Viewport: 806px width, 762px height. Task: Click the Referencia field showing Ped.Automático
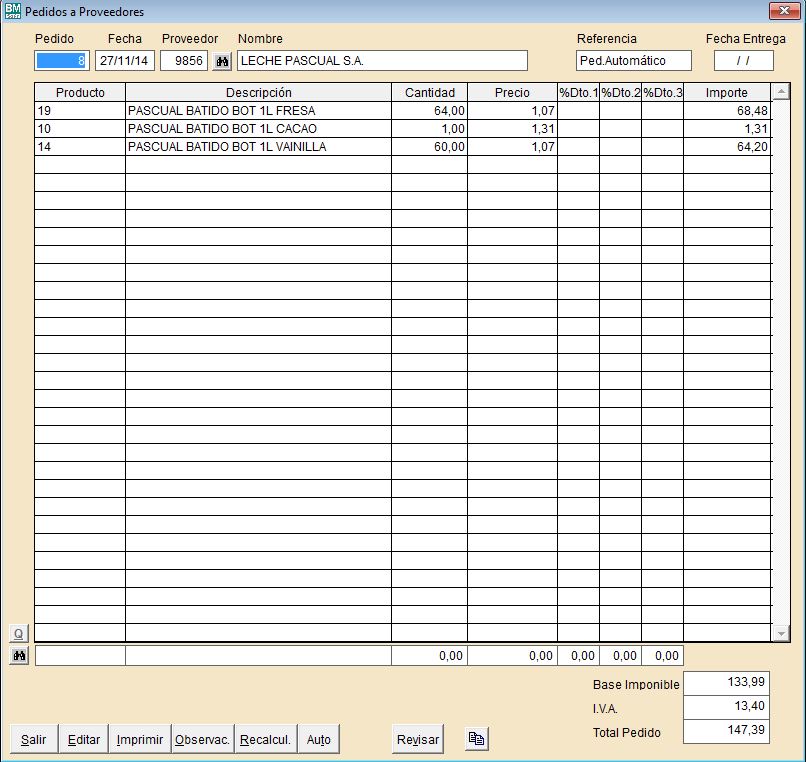(x=634, y=61)
